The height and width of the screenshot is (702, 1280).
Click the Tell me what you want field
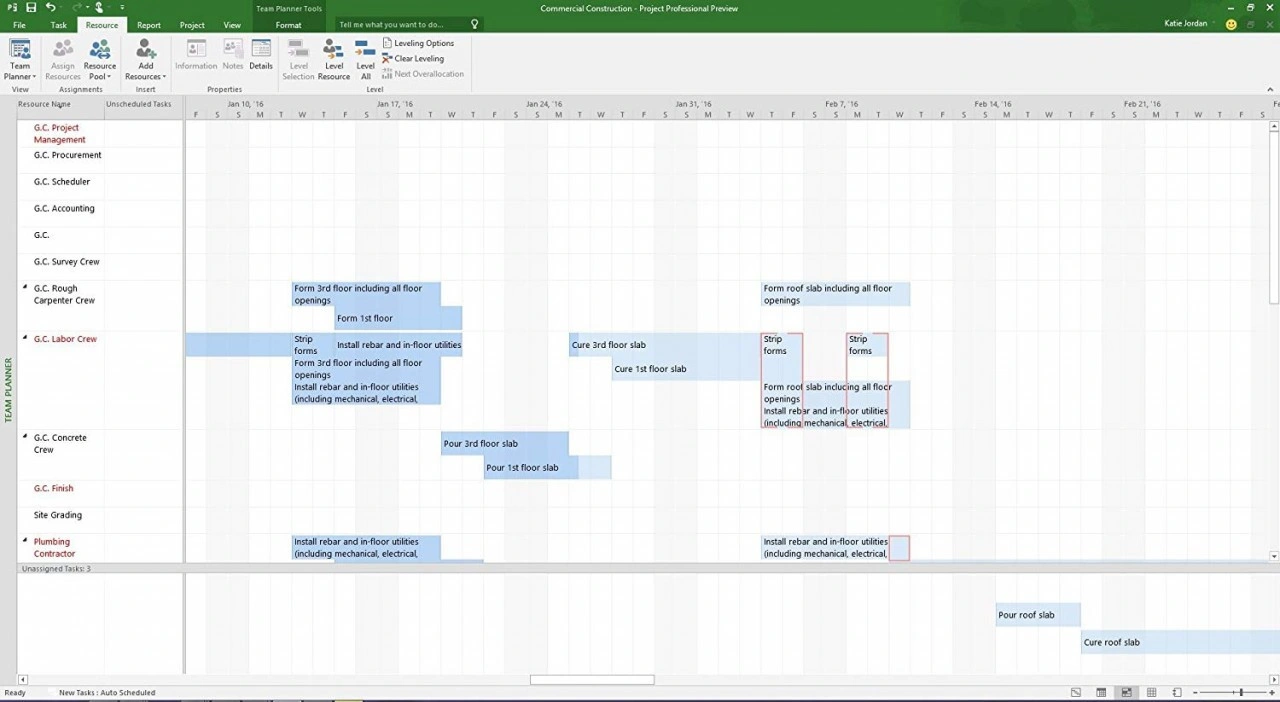394,22
